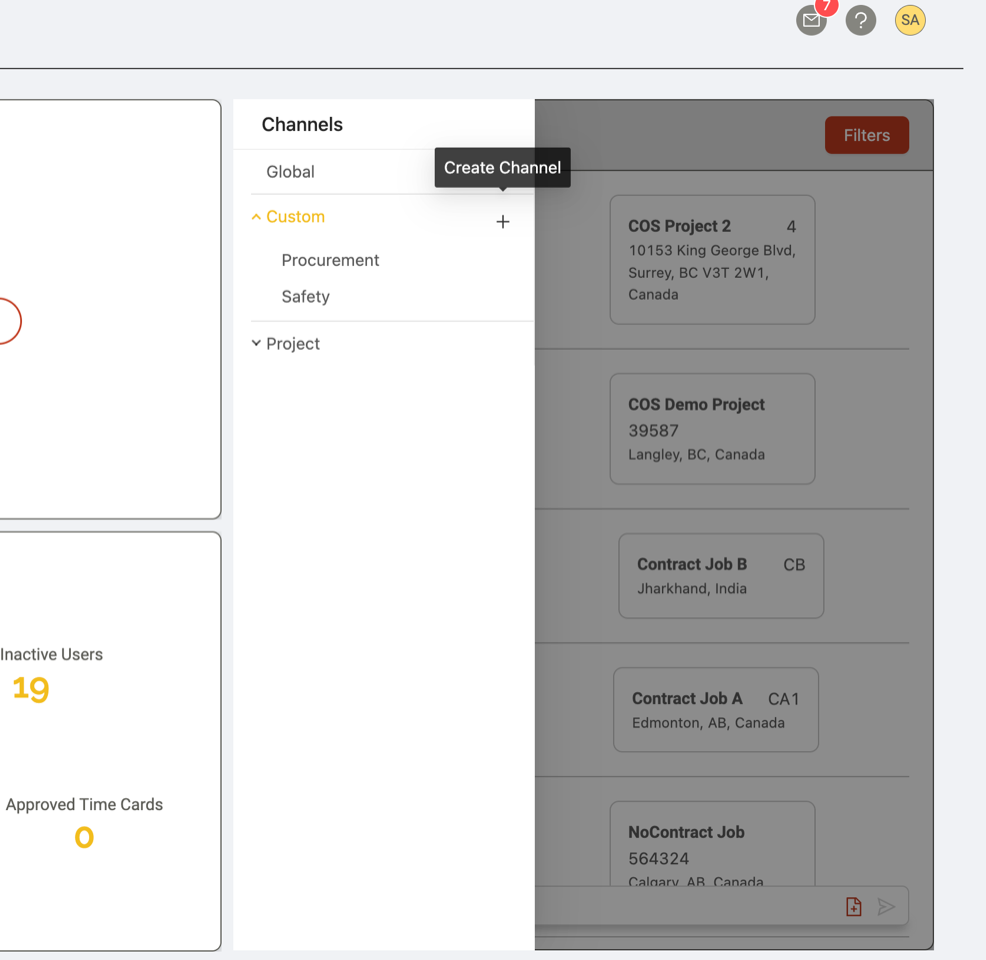Click the Approved Time Cards label
986x960 pixels.
[x=84, y=805]
